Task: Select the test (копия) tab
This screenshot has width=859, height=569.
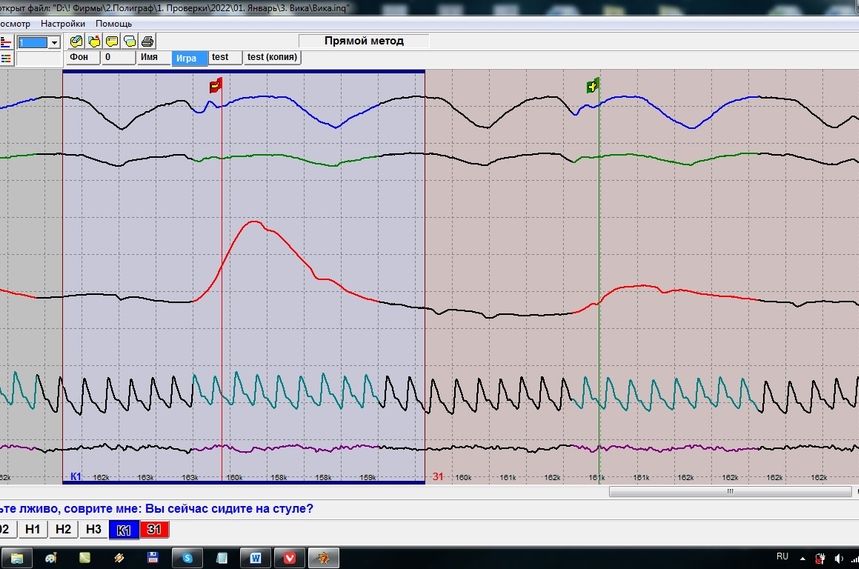Action: click(x=272, y=58)
